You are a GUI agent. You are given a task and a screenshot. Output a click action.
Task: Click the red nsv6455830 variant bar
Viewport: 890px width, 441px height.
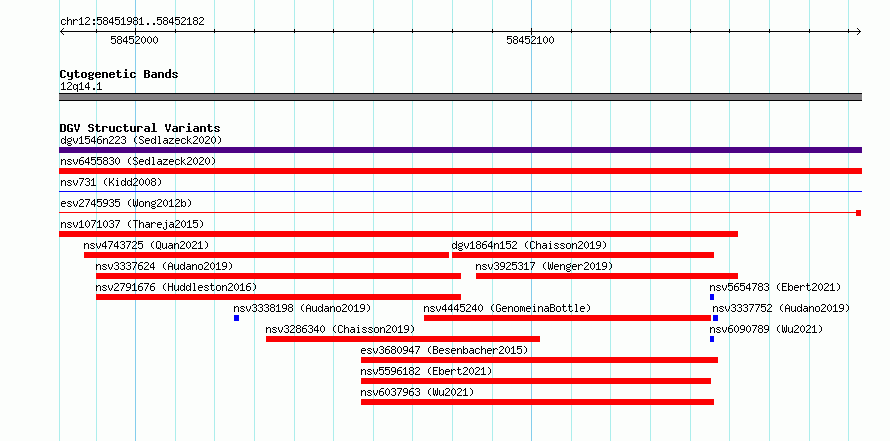pos(460,171)
